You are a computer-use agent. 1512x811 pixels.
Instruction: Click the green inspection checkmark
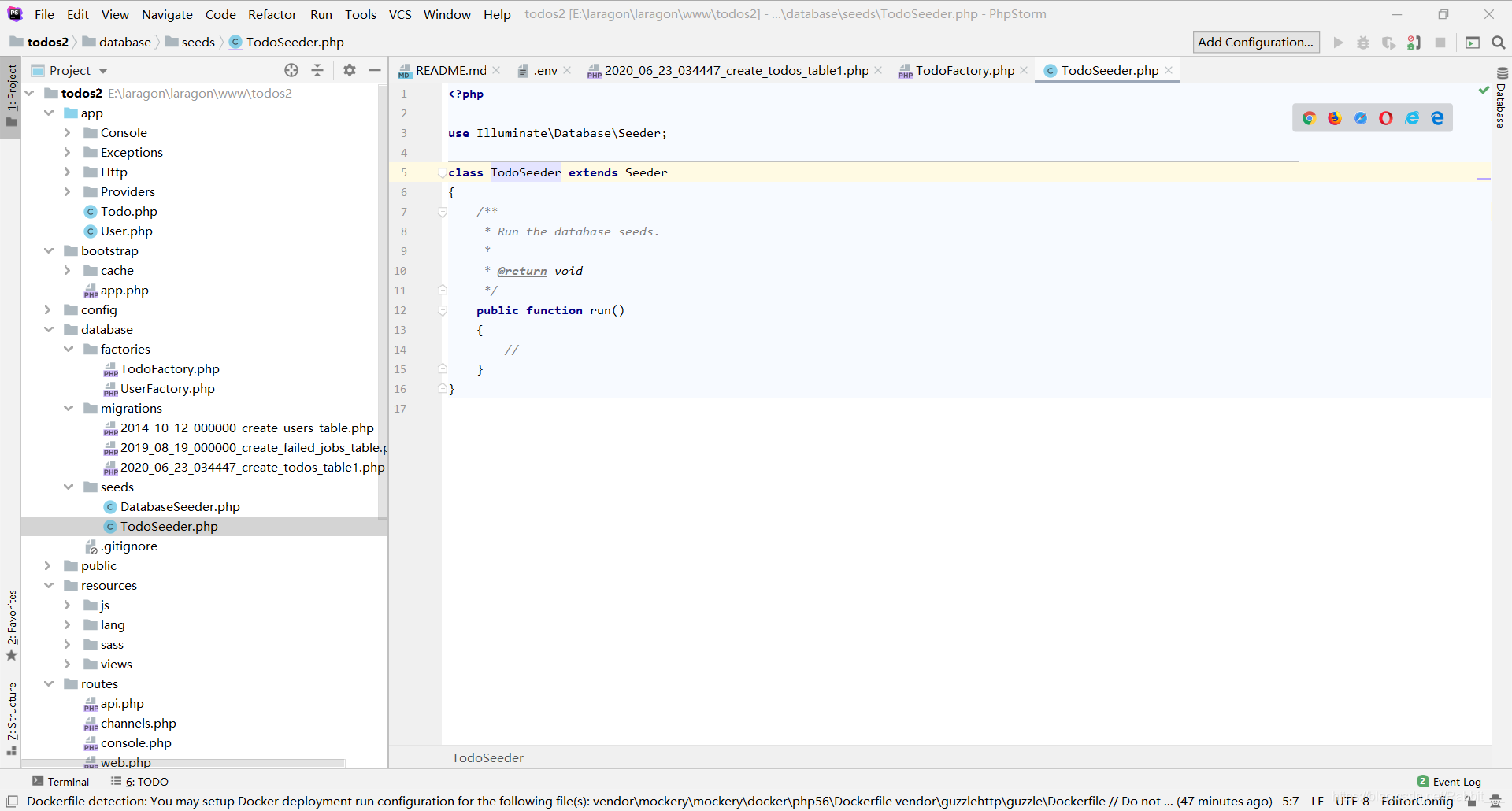click(x=1484, y=91)
